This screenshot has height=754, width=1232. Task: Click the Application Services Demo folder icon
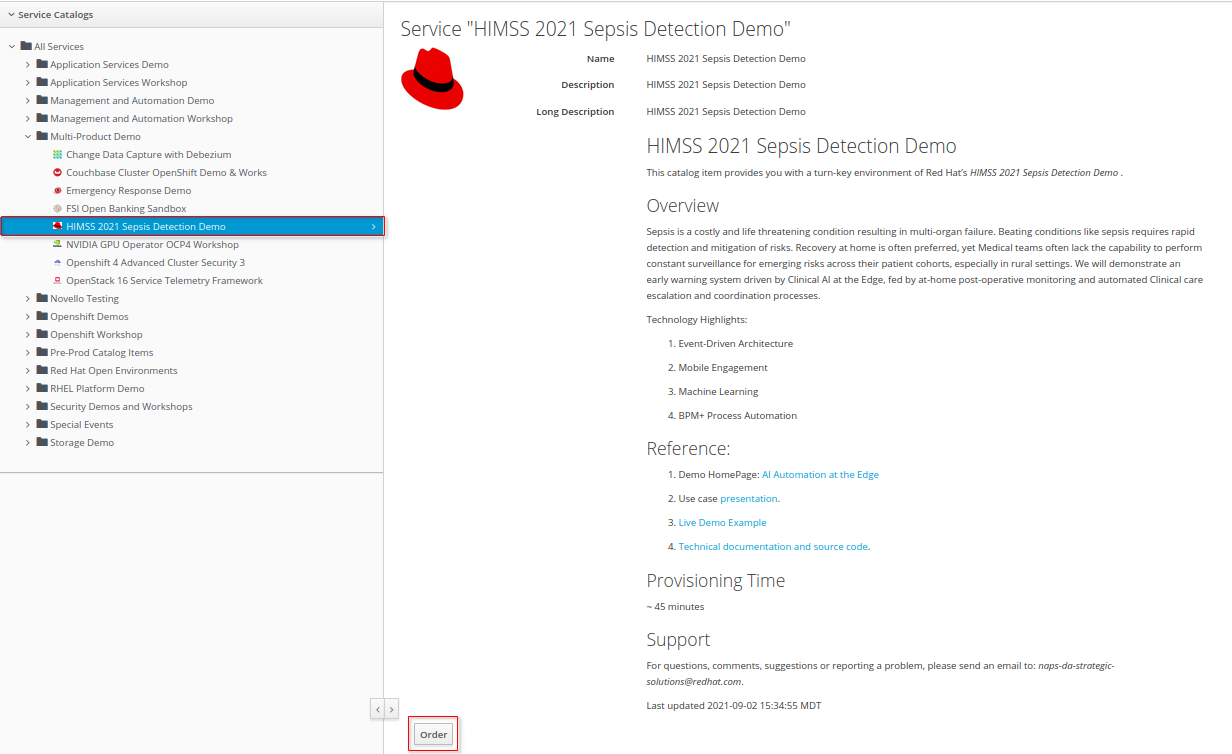pos(42,64)
